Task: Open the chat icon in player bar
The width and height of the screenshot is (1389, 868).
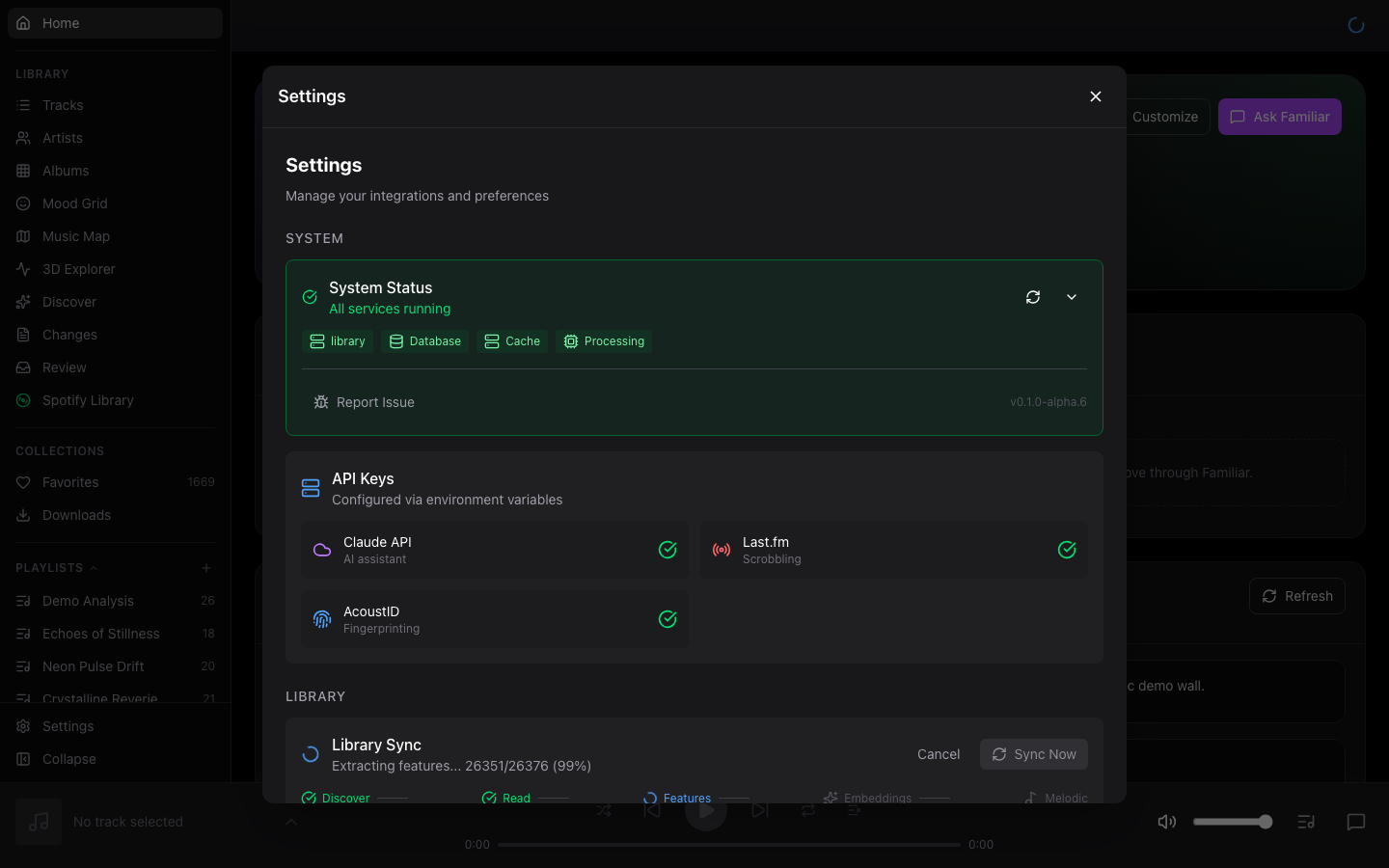Action: point(1355,822)
